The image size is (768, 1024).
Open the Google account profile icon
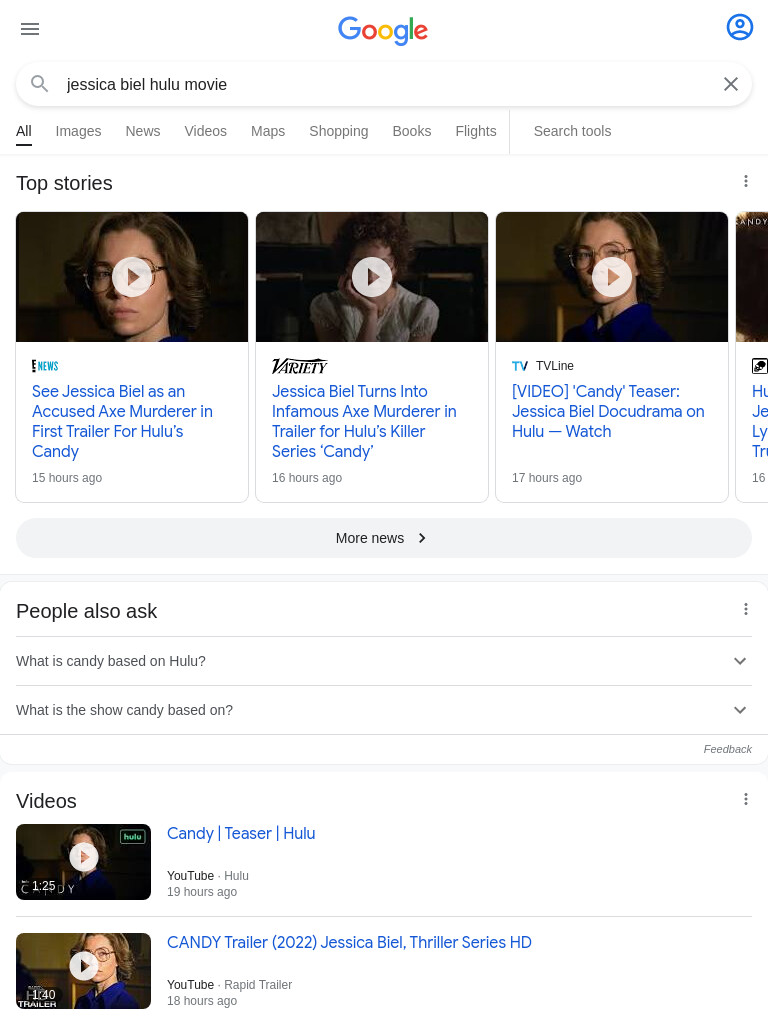pos(739,27)
